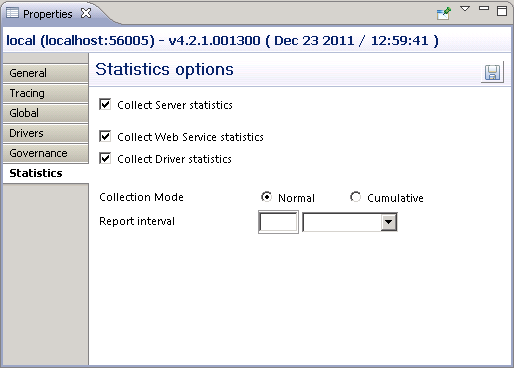Toggle Collect Driver statistics checkbox

tap(105, 158)
